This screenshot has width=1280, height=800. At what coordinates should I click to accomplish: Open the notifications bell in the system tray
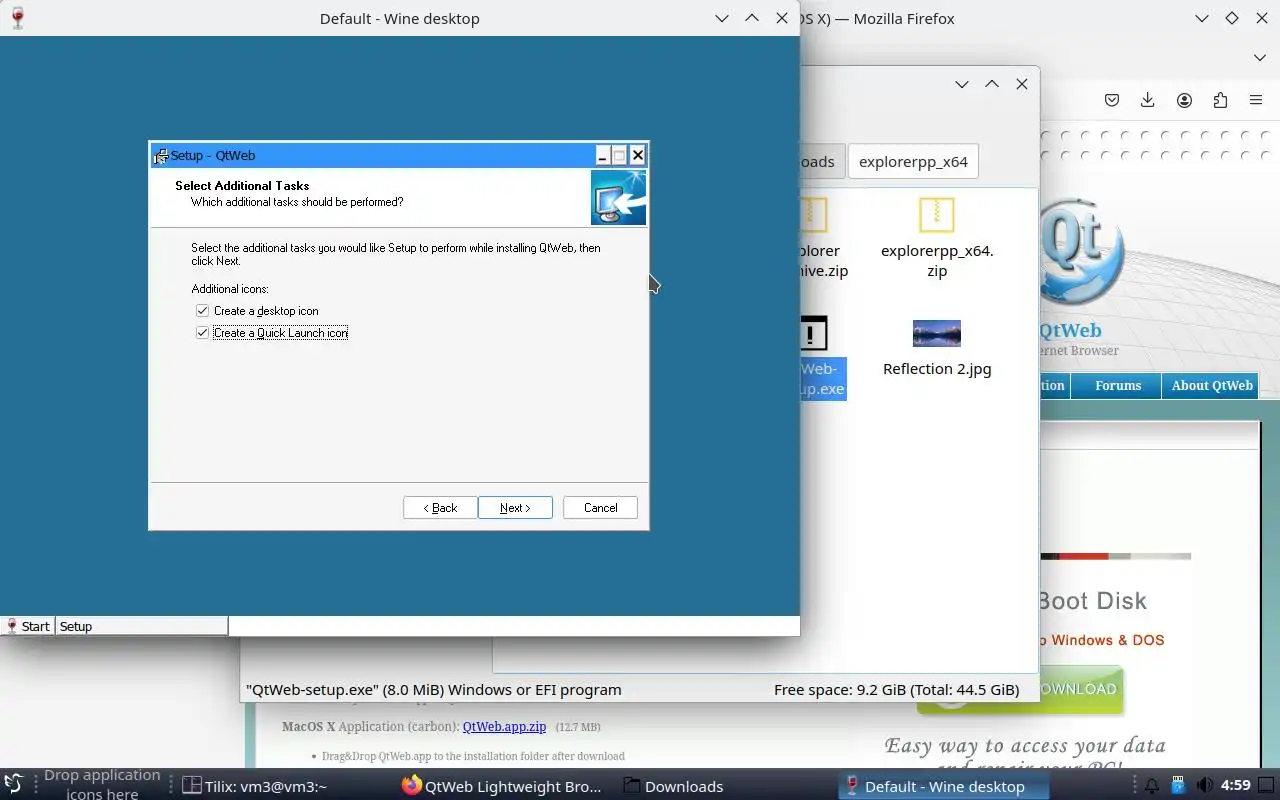click(x=1152, y=786)
